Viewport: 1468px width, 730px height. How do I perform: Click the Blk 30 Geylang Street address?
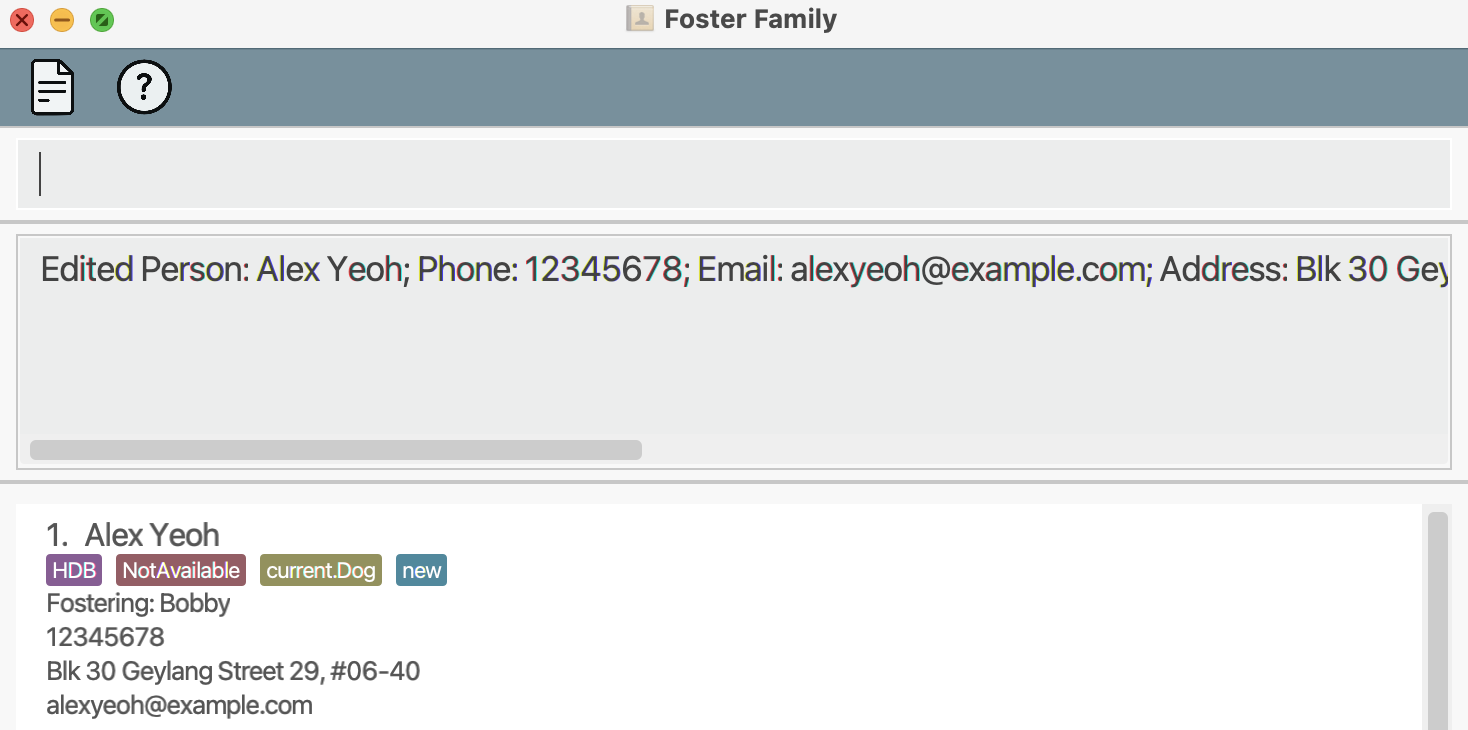coord(233,671)
